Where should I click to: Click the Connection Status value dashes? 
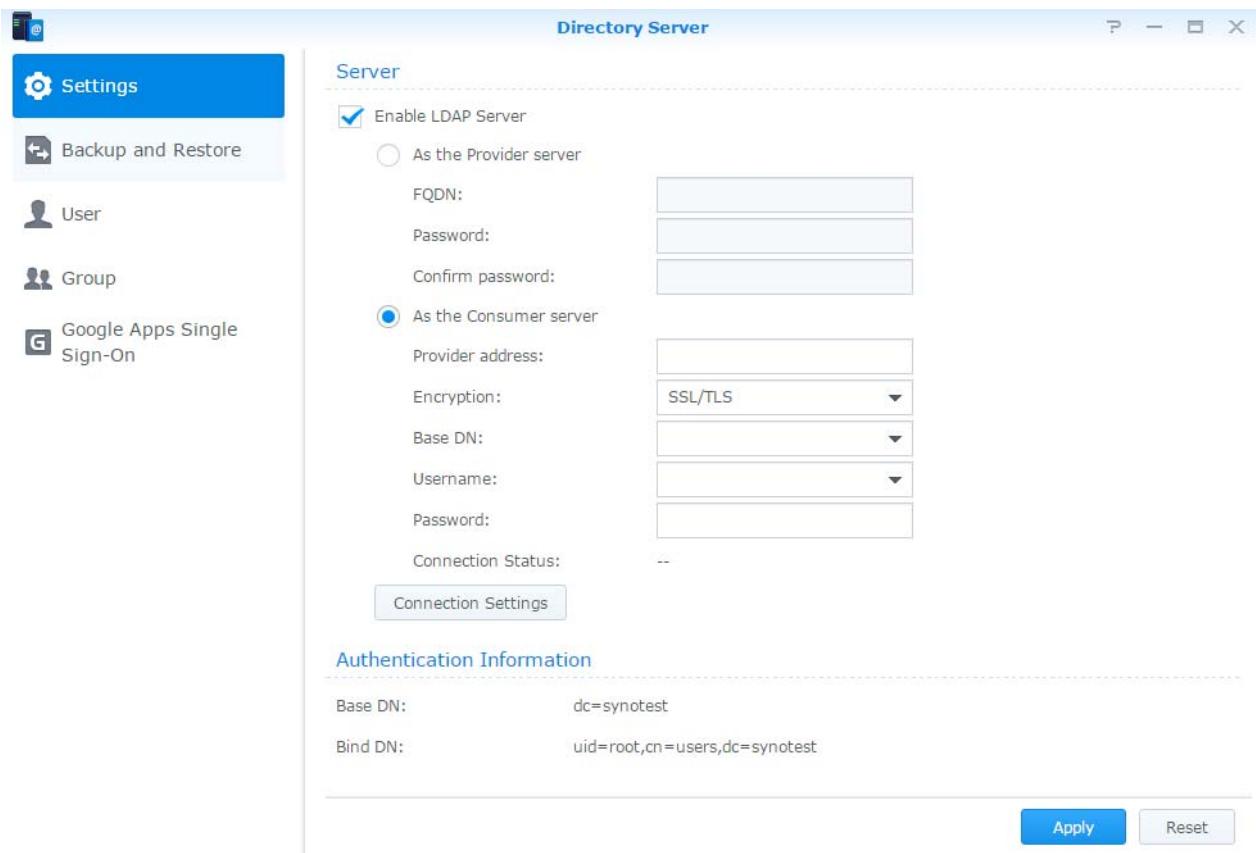coord(663,561)
